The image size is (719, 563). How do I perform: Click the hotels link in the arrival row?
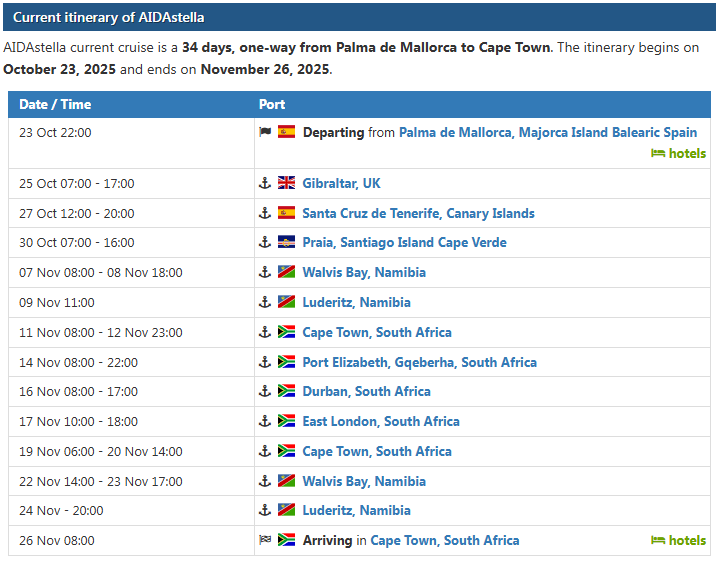click(x=678, y=540)
